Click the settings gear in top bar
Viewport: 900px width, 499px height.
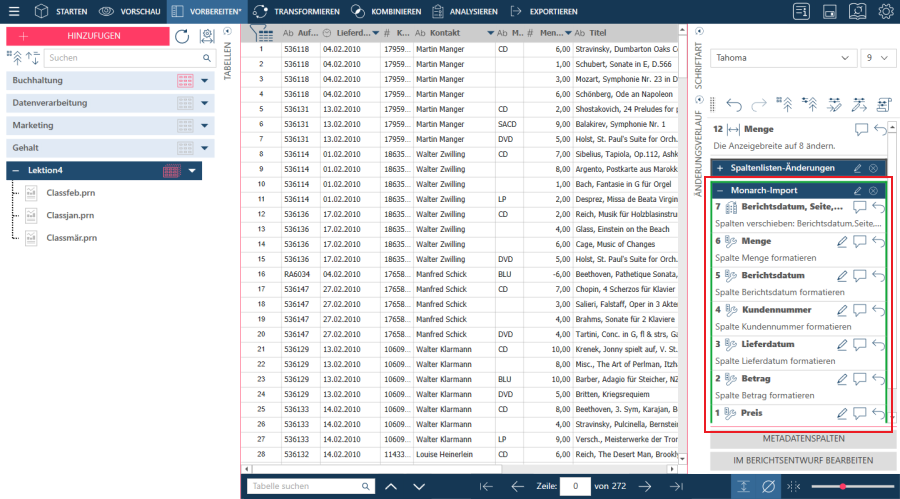pos(886,11)
